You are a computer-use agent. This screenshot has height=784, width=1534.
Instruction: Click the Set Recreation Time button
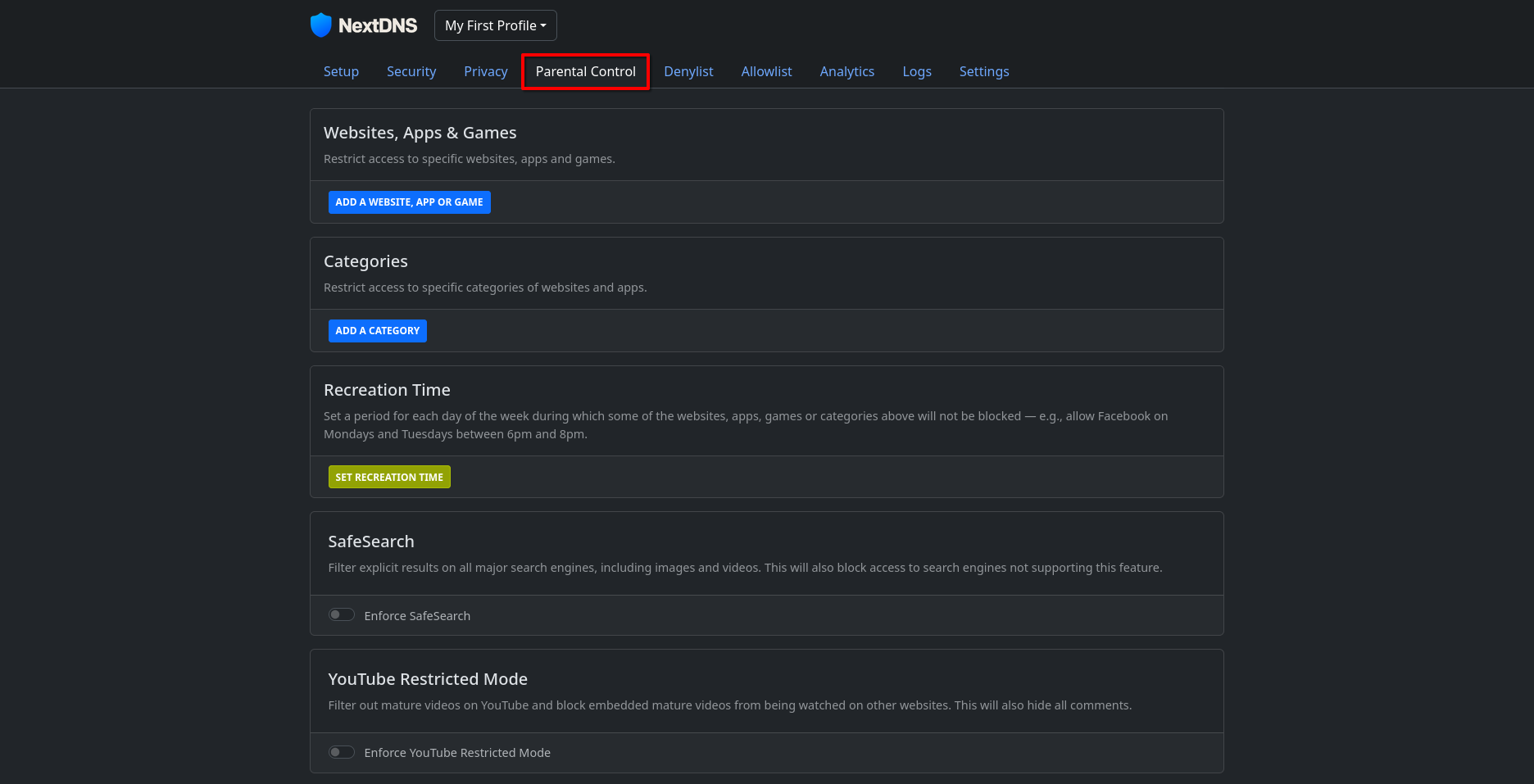click(x=389, y=477)
